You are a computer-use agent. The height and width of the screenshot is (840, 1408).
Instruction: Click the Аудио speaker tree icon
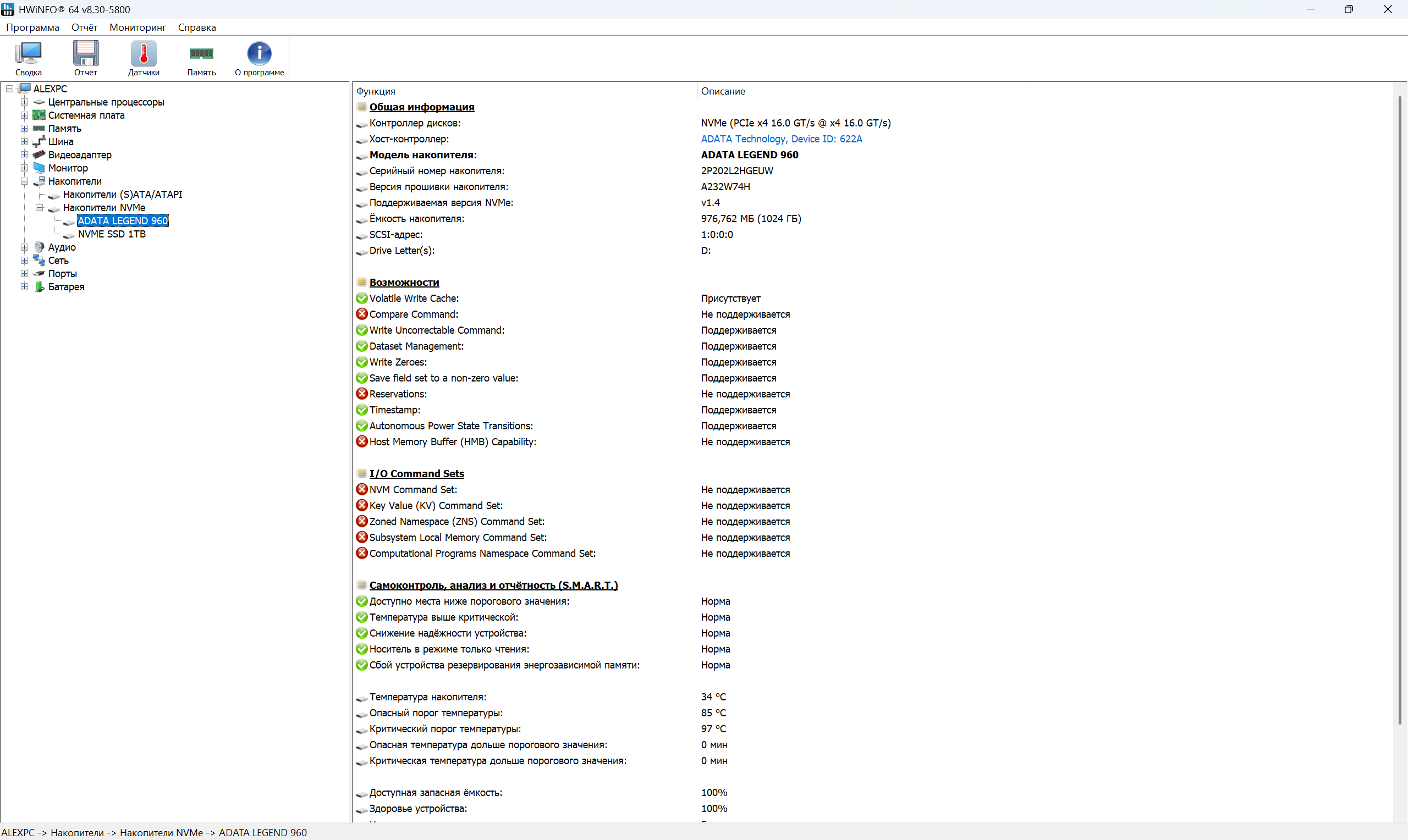[39, 247]
